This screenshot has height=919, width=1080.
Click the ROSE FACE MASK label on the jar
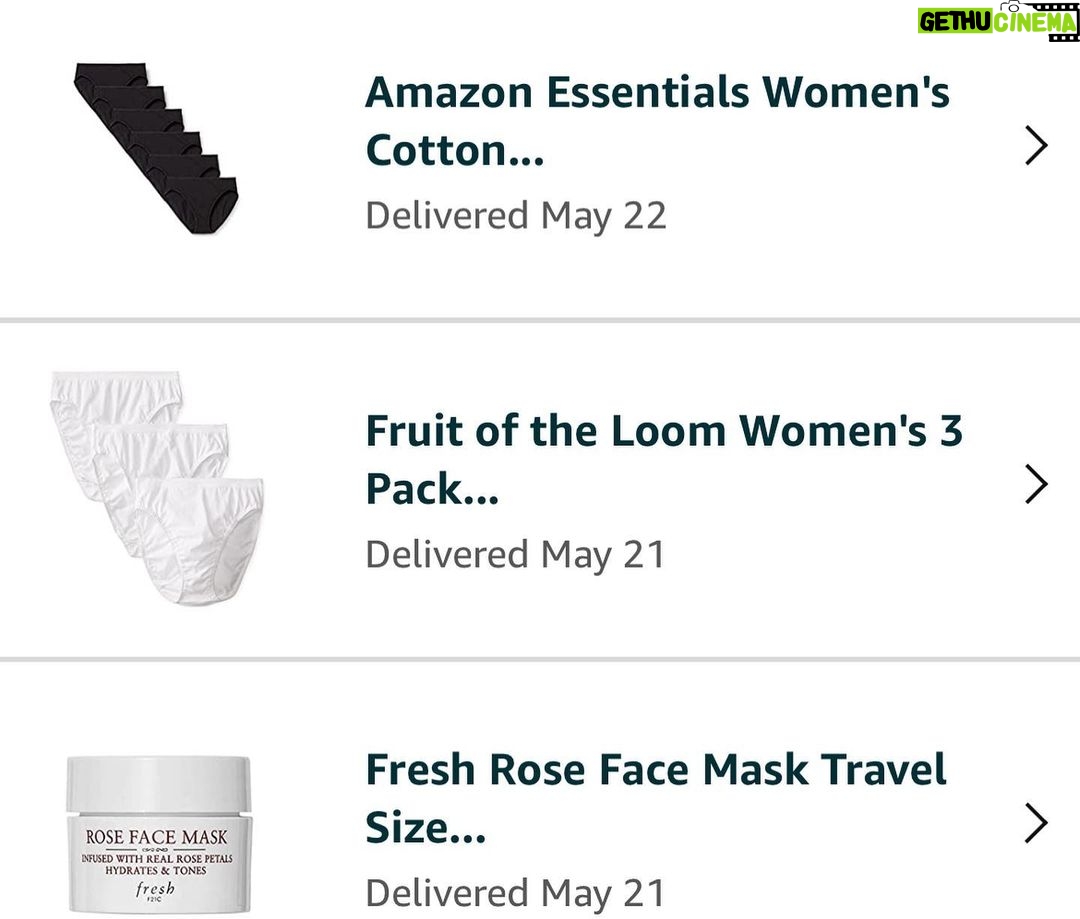[x=157, y=836]
